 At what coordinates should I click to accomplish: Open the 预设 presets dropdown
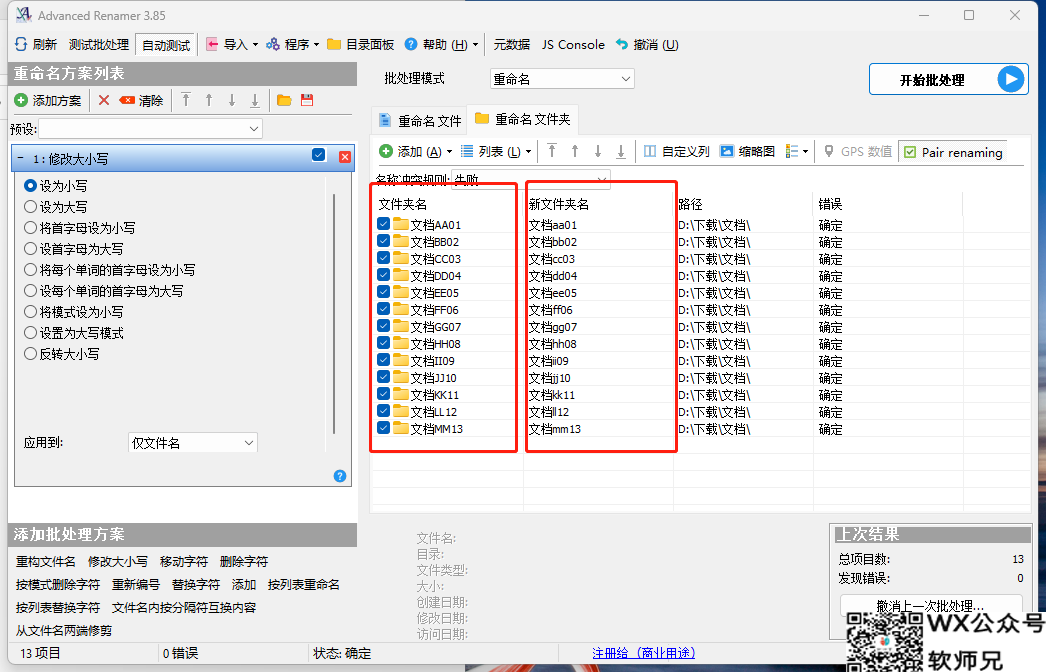coord(151,128)
